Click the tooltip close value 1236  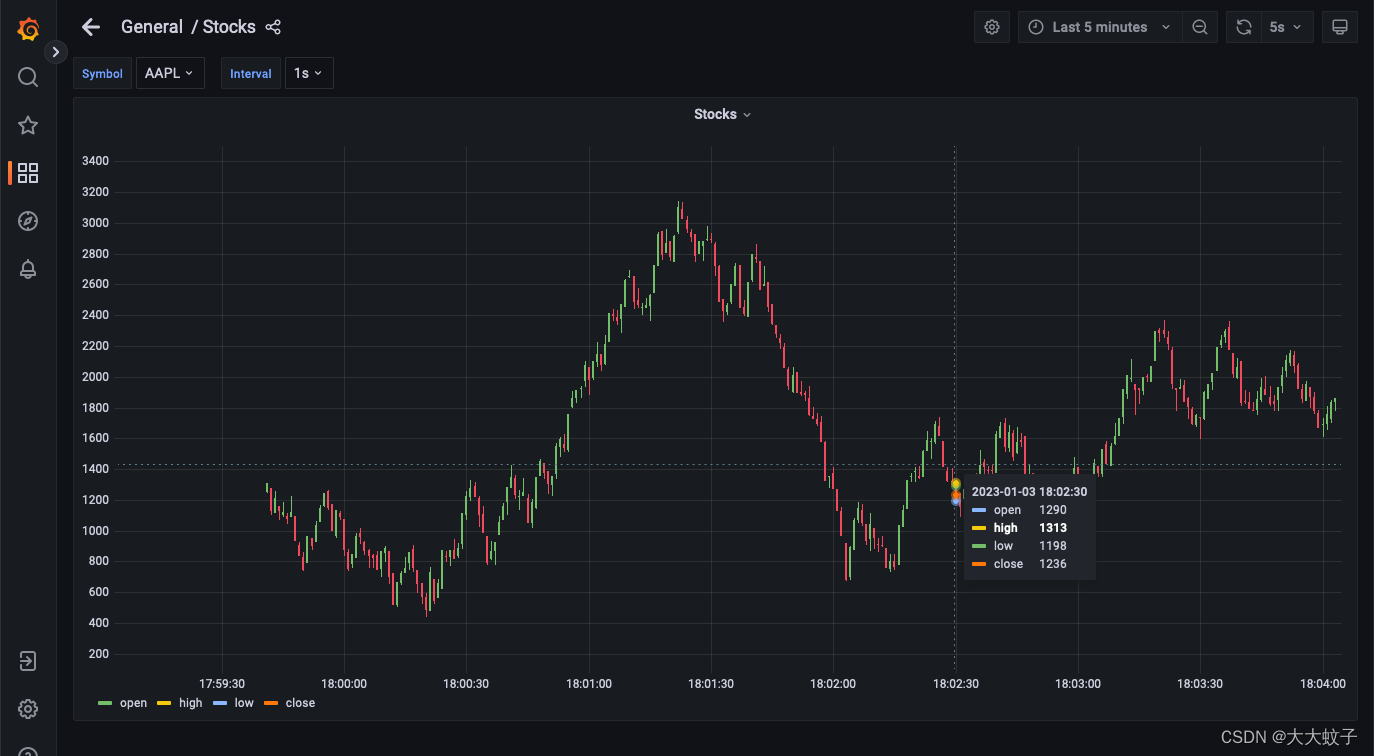(1053, 564)
